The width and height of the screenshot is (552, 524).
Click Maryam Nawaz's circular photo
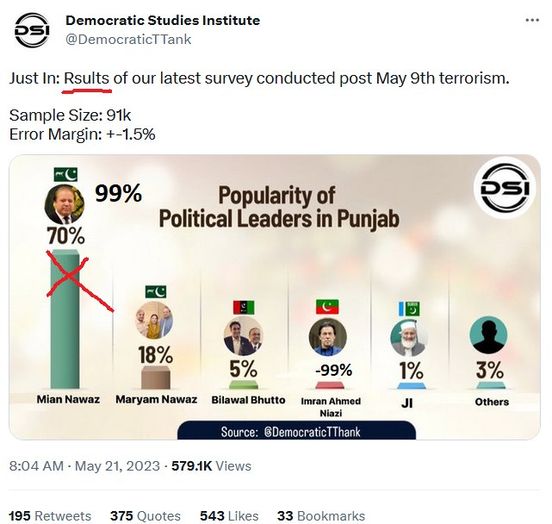click(x=154, y=320)
